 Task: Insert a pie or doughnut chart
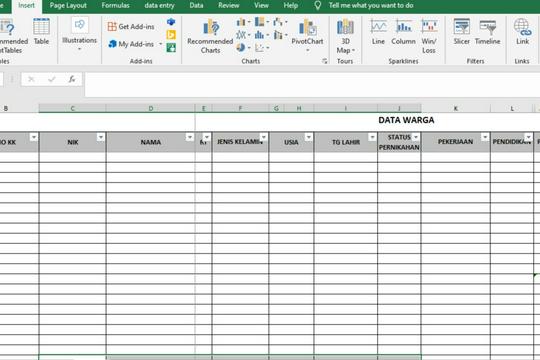(243, 48)
